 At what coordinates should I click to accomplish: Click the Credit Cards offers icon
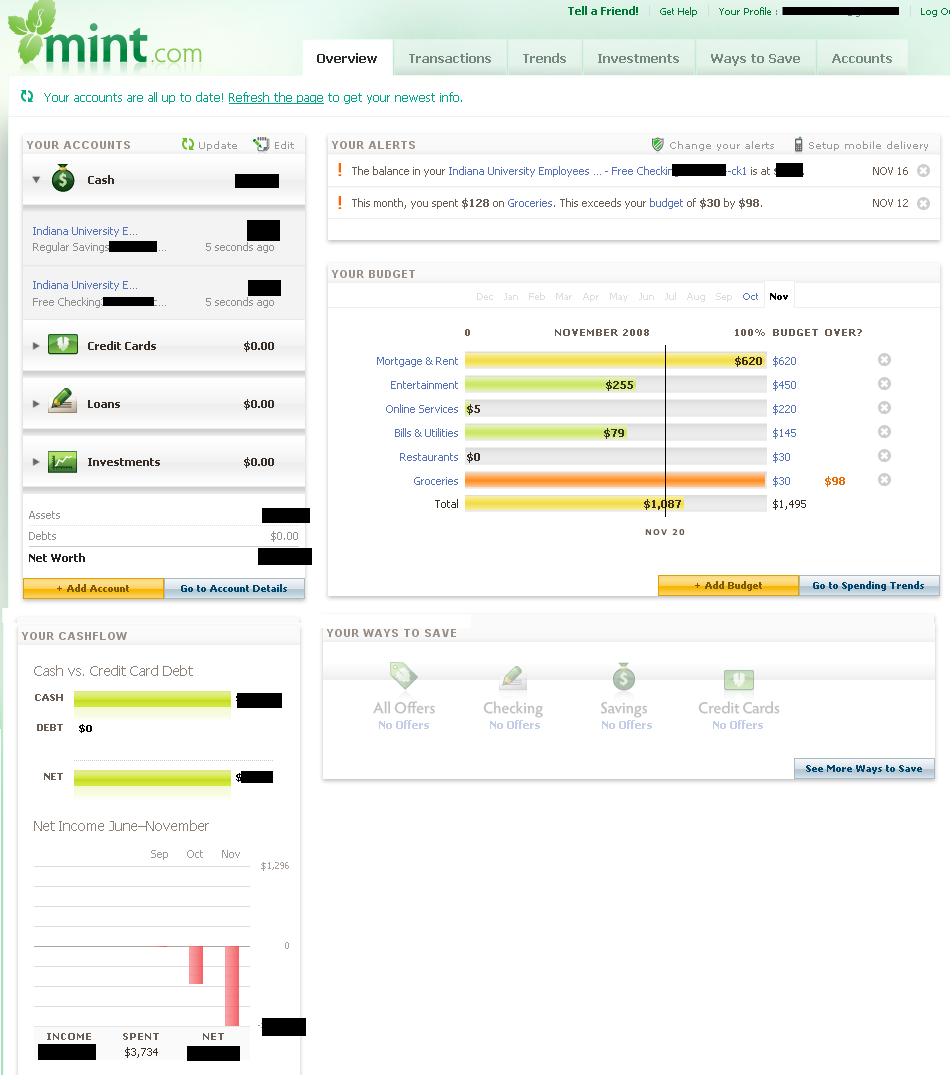(x=738, y=680)
